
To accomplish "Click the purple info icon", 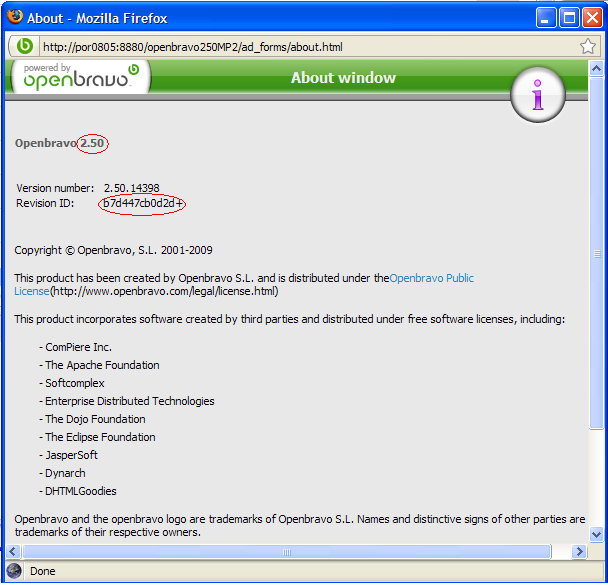I will [538, 95].
